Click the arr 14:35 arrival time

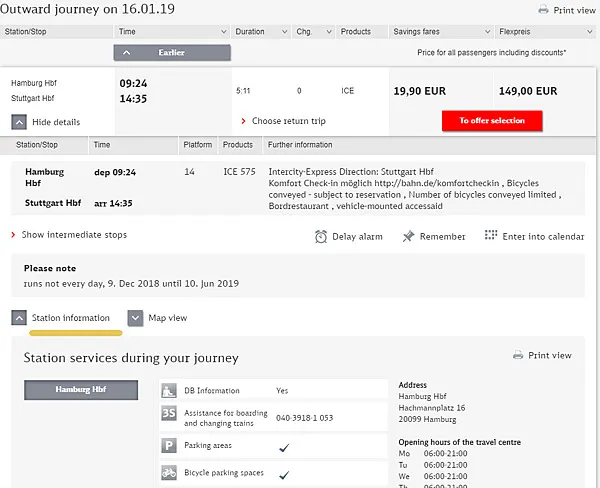(x=113, y=203)
